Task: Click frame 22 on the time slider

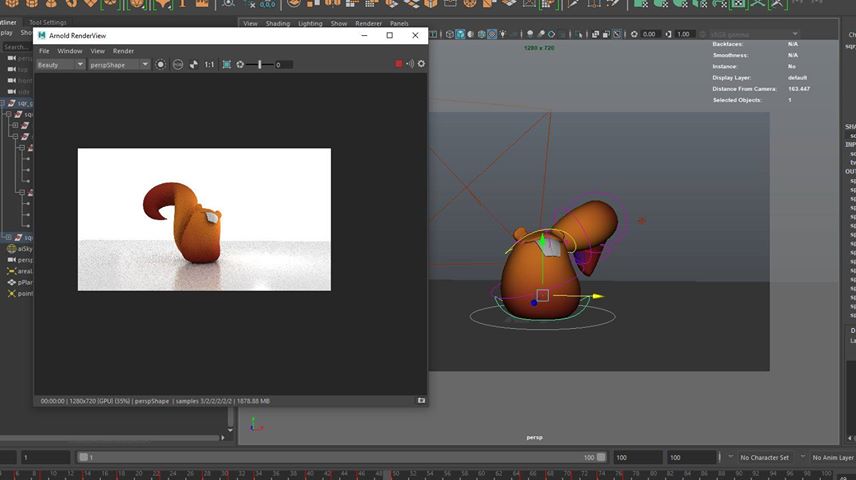Action: 157,473
